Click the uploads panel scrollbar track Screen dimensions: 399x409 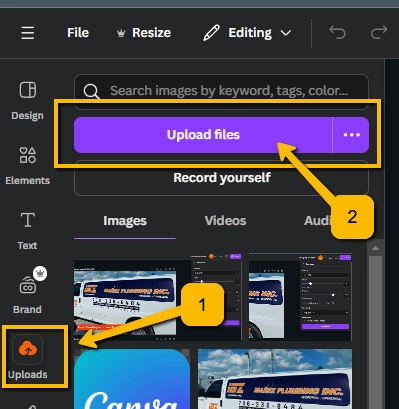(x=375, y=332)
